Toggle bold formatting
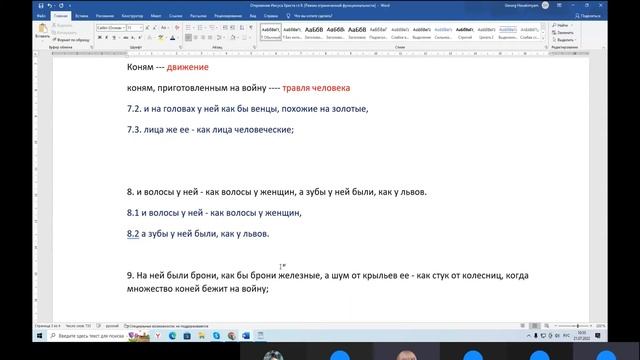The image size is (640, 360). [100, 38]
